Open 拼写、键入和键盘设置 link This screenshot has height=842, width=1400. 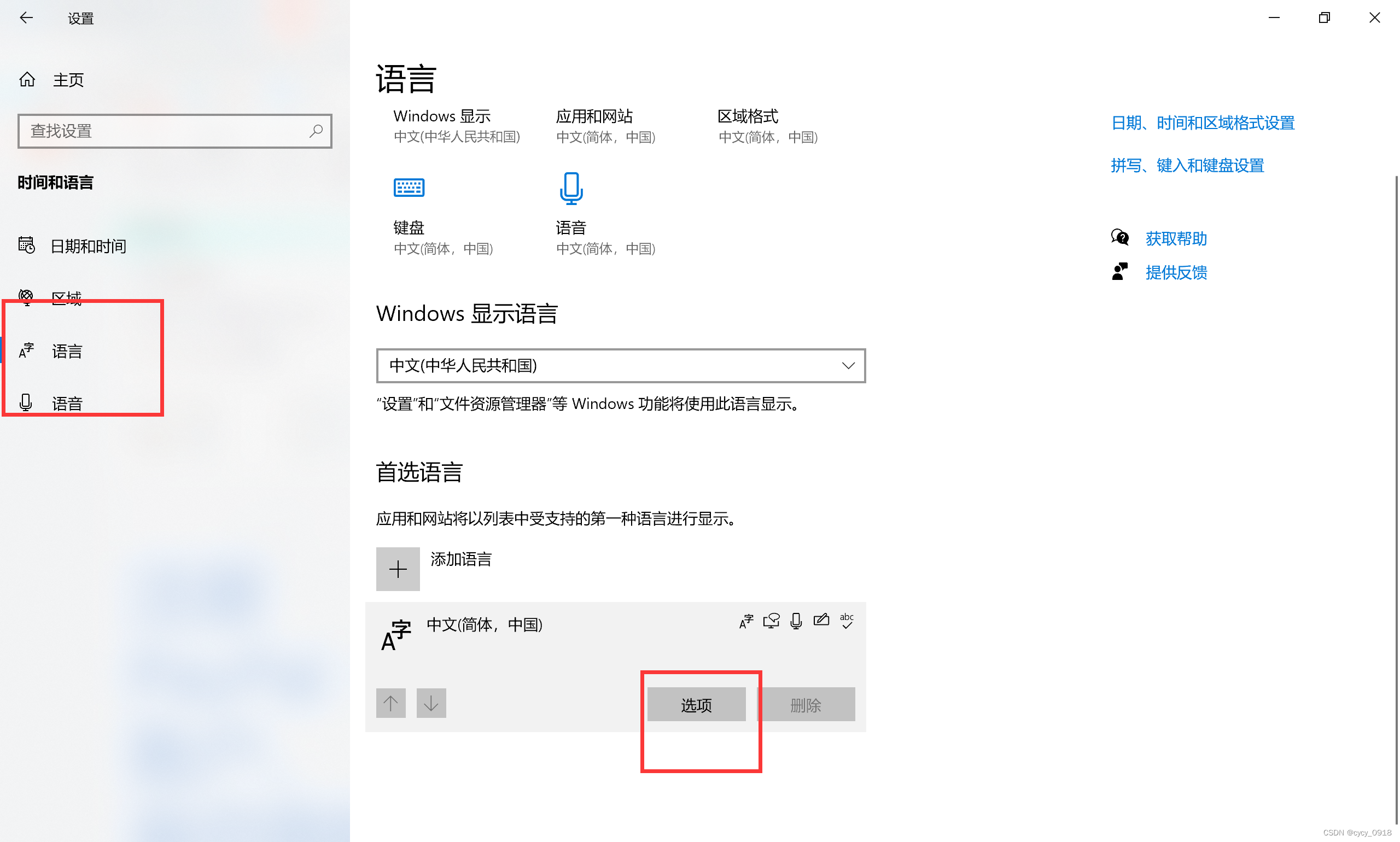tap(1187, 166)
